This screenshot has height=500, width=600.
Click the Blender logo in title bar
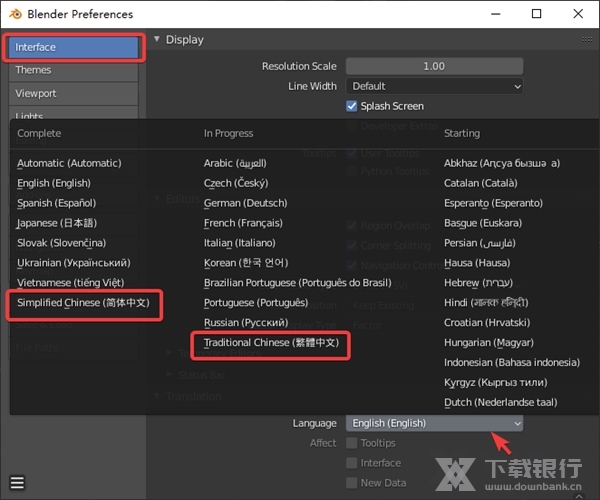tap(15, 15)
